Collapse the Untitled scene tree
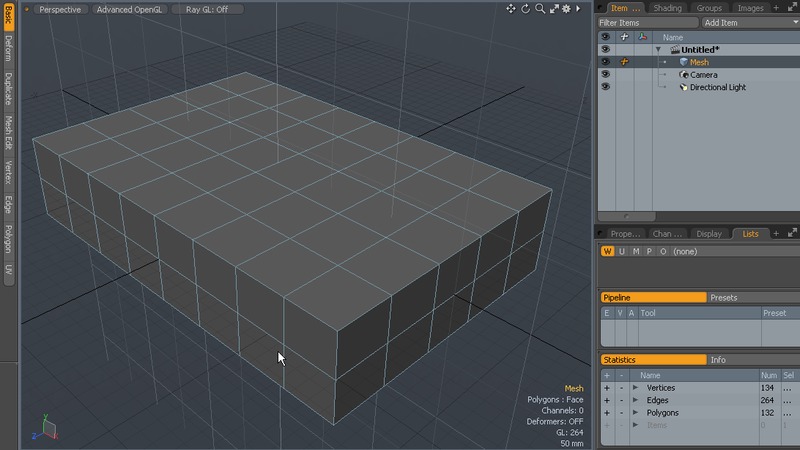Viewport: 800px width, 450px height. pos(659,49)
